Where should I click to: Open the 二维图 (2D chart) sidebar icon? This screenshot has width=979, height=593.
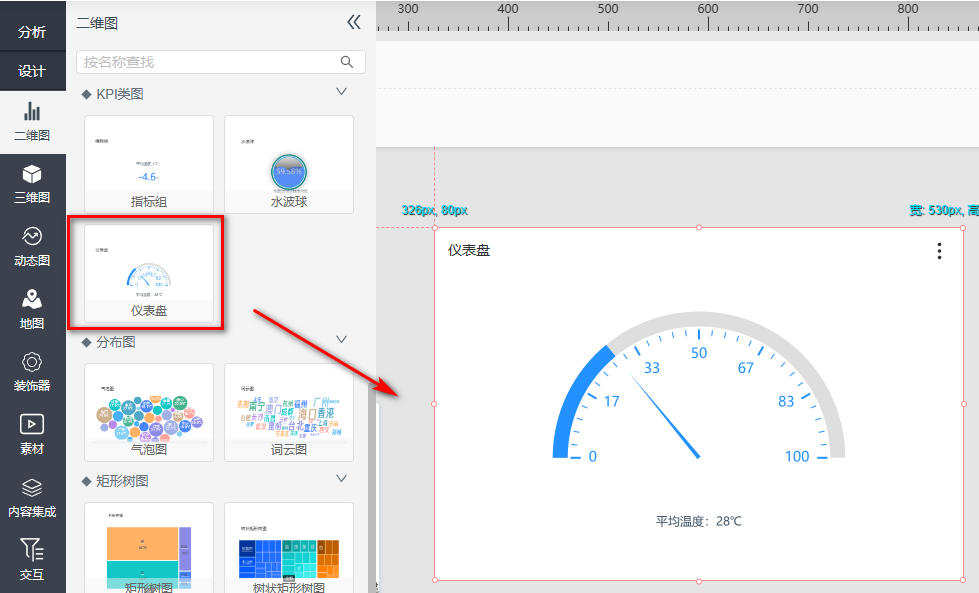pyautogui.click(x=32, y=112)
